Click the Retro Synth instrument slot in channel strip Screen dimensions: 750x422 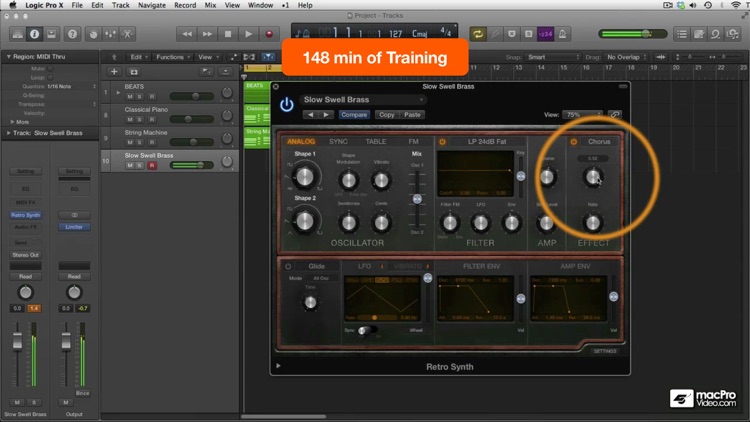pyautogui.click(x=26, y=215)
